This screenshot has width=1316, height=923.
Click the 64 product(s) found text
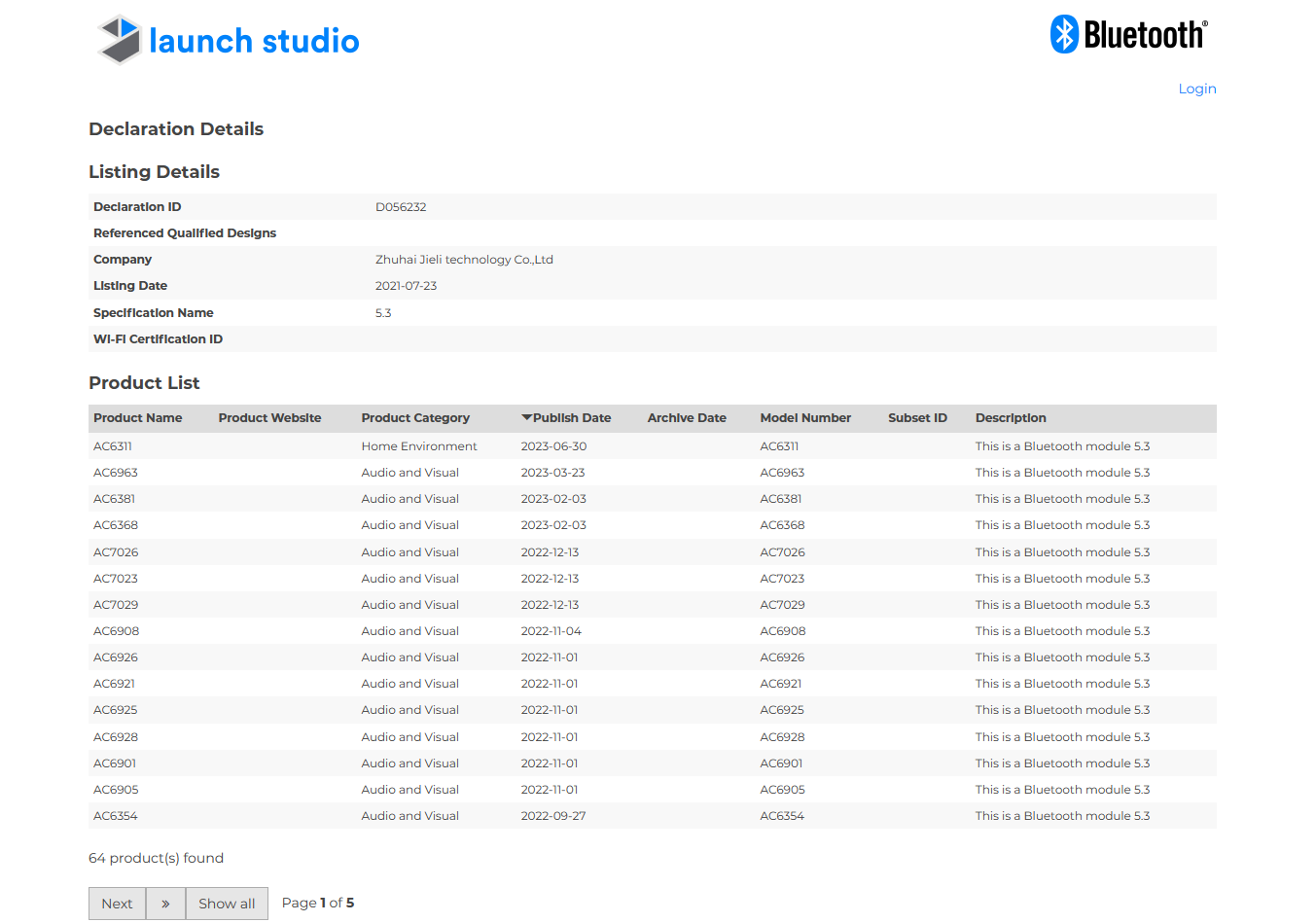pos(156,858)
